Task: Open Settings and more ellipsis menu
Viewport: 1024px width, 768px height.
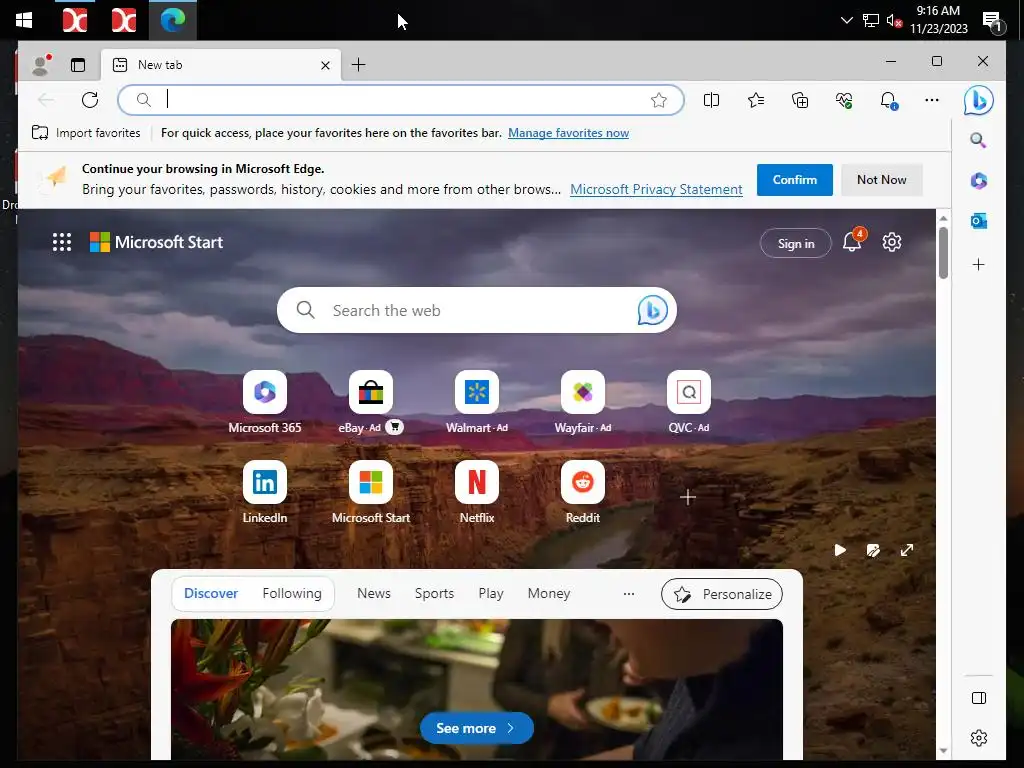Action: pos(932,100)
